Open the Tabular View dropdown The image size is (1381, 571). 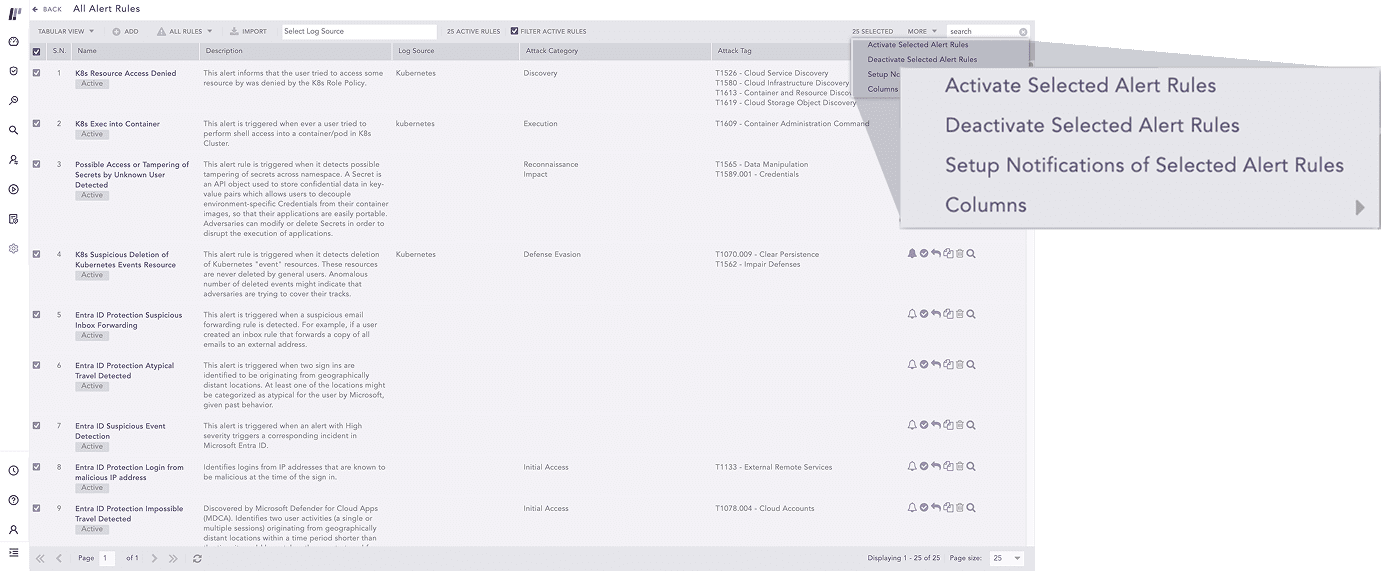pos(65,31)
